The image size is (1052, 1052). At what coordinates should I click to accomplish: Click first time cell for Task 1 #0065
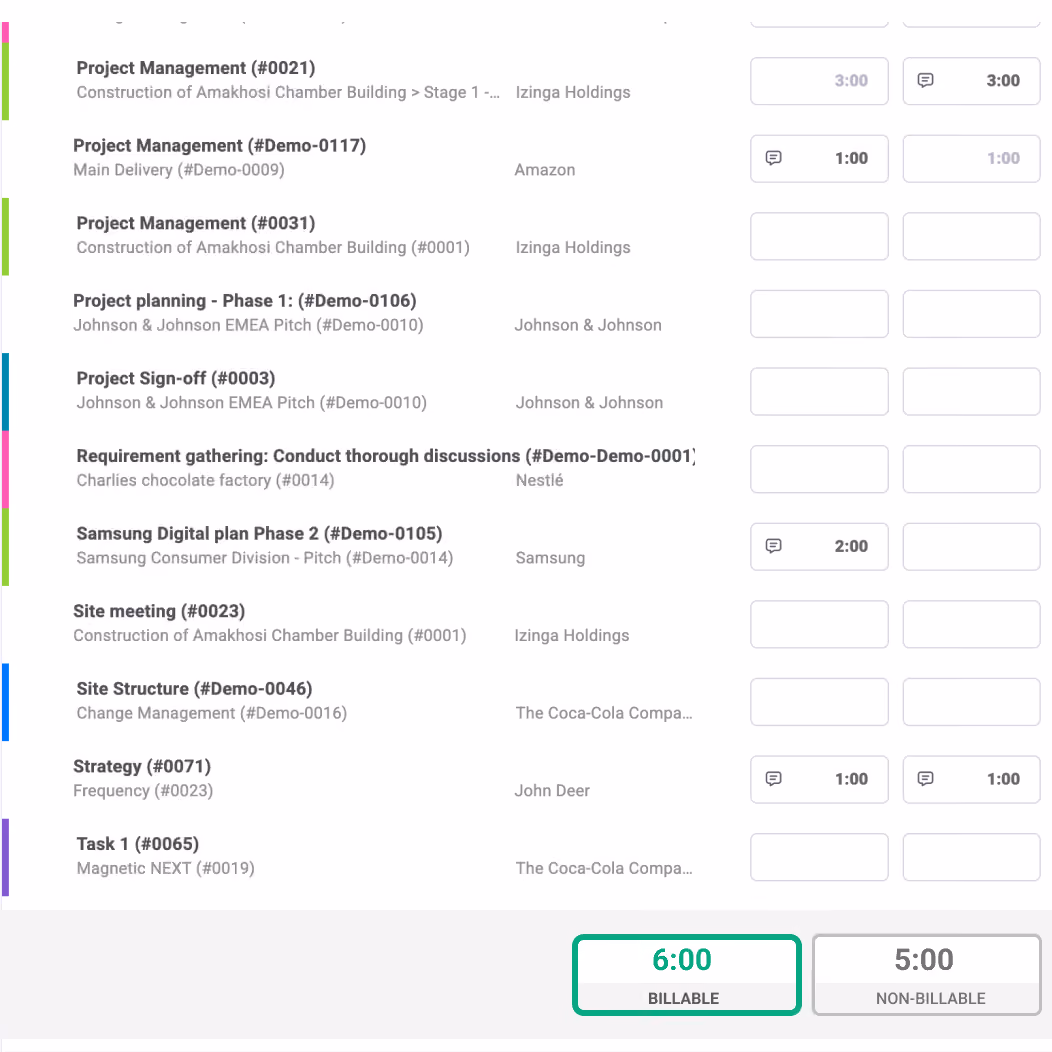pyautogui.click(x=819, y=857)
